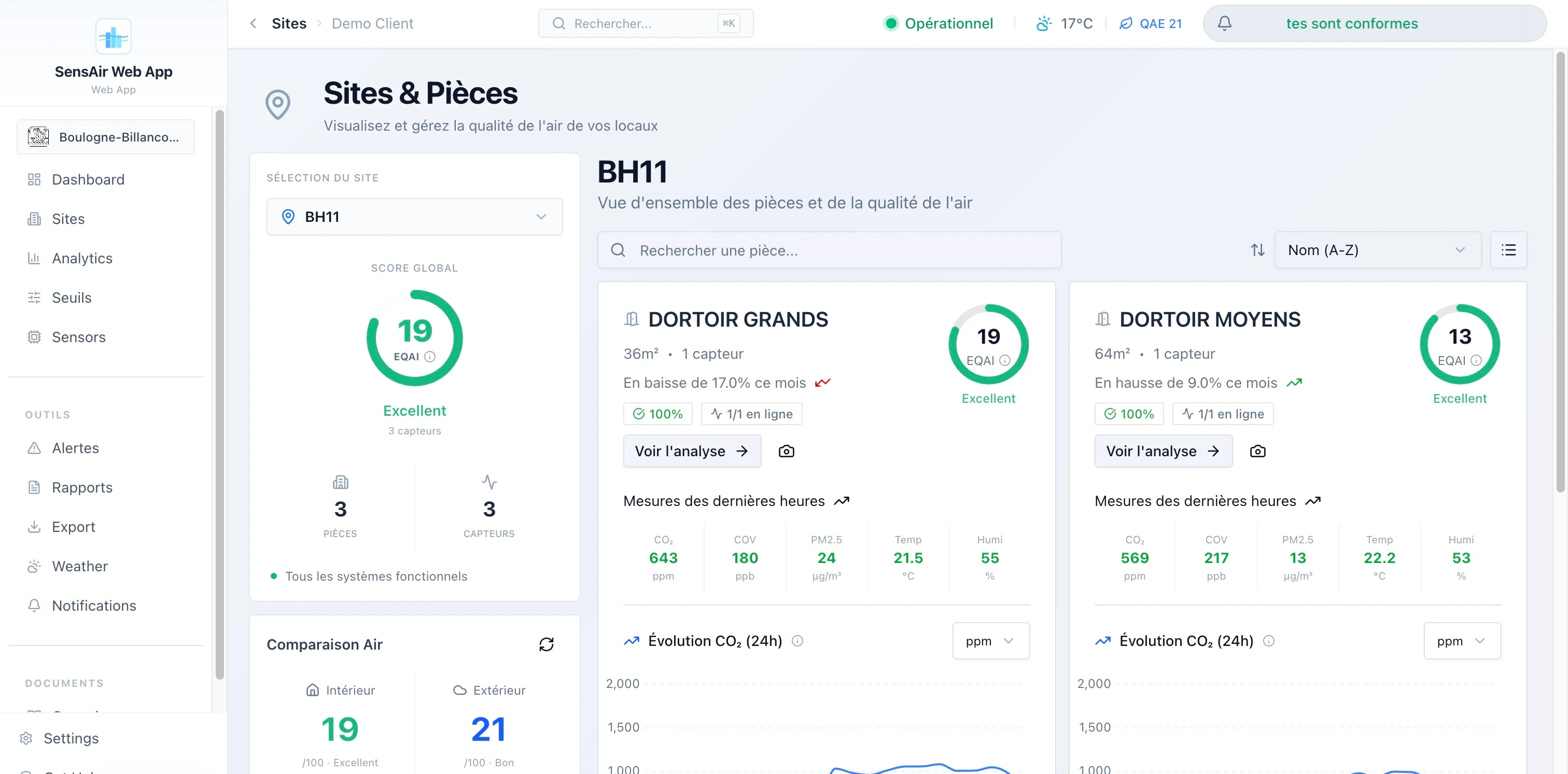This screenshot has width=1568, height=774.
Task: Click the Sites & Pièces location pin icon
Action: click(x=277, y=105)
